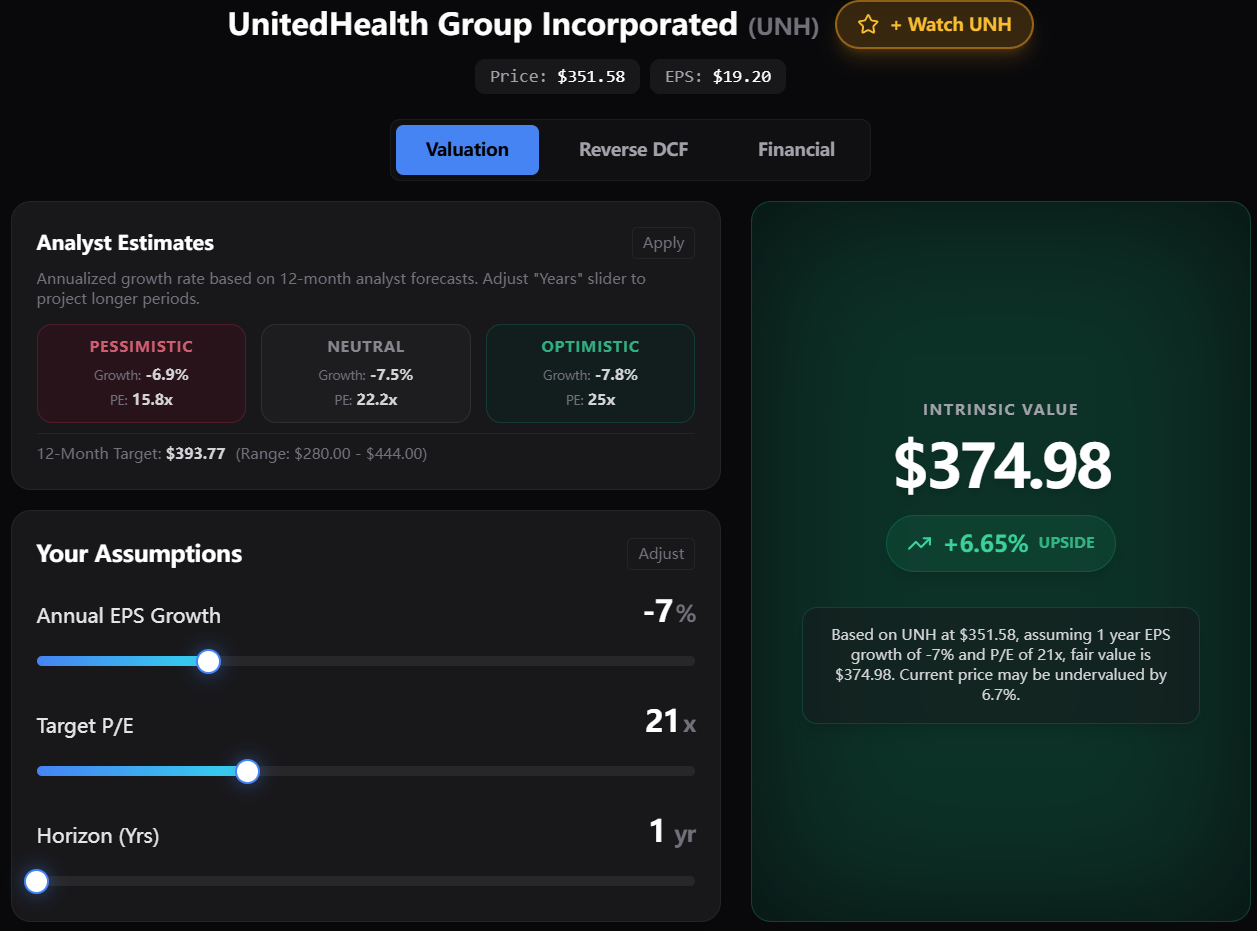Open the Financial tab
This screenshot has height=931, width=1257.
[796, 150]
